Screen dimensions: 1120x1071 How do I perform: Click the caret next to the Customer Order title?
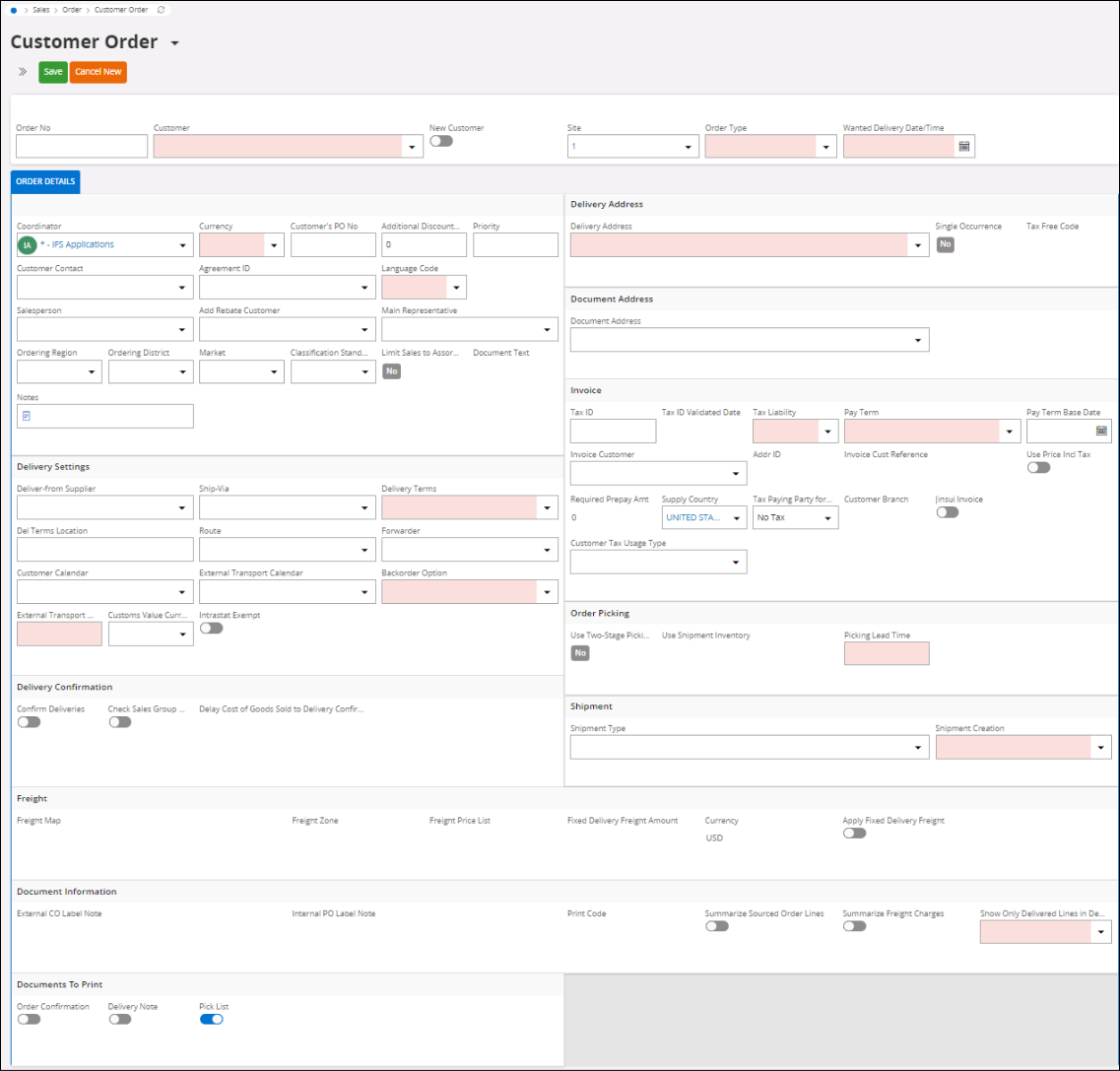(175, 44)
